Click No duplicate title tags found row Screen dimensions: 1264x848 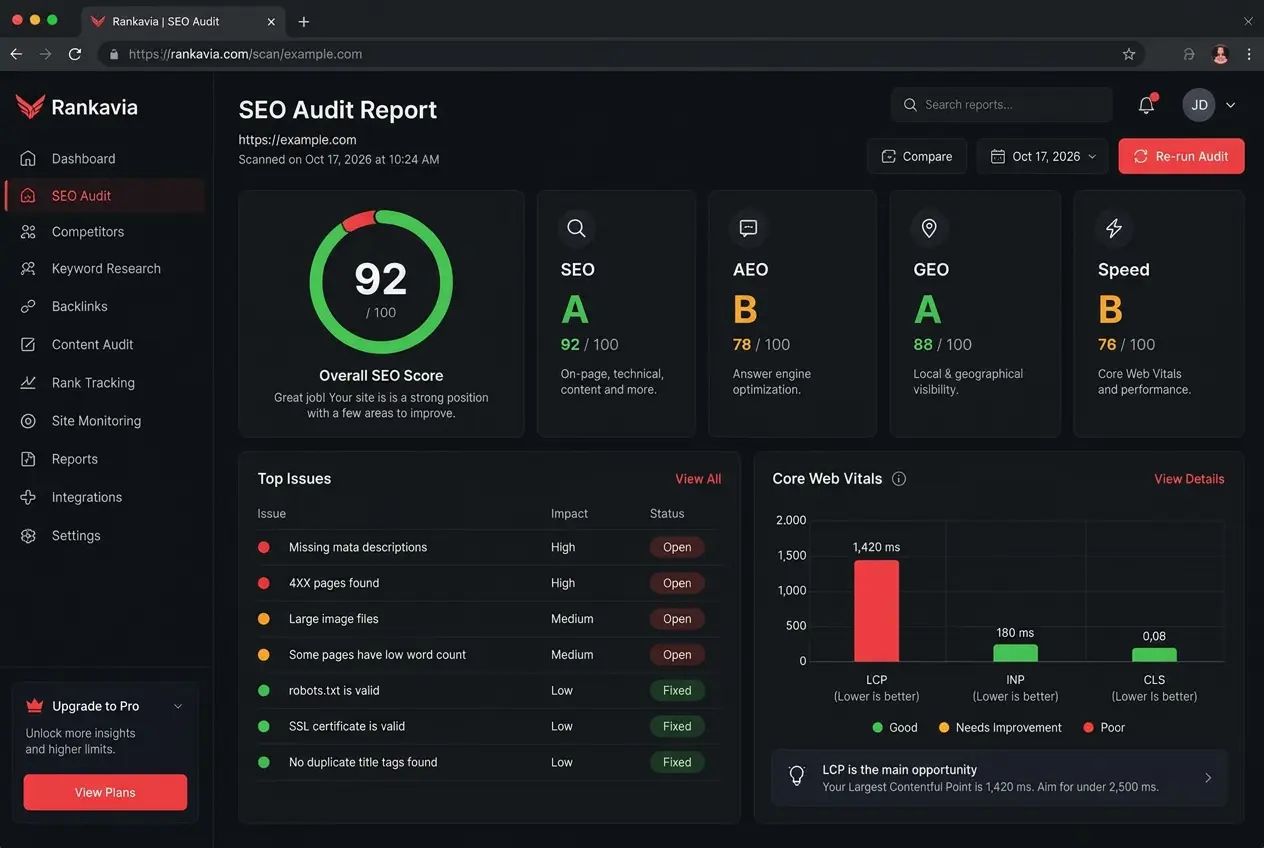tap(489, 762)
